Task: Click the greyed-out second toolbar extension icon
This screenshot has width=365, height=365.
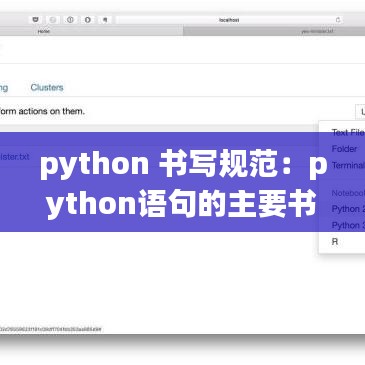Action: coord(53,20)
